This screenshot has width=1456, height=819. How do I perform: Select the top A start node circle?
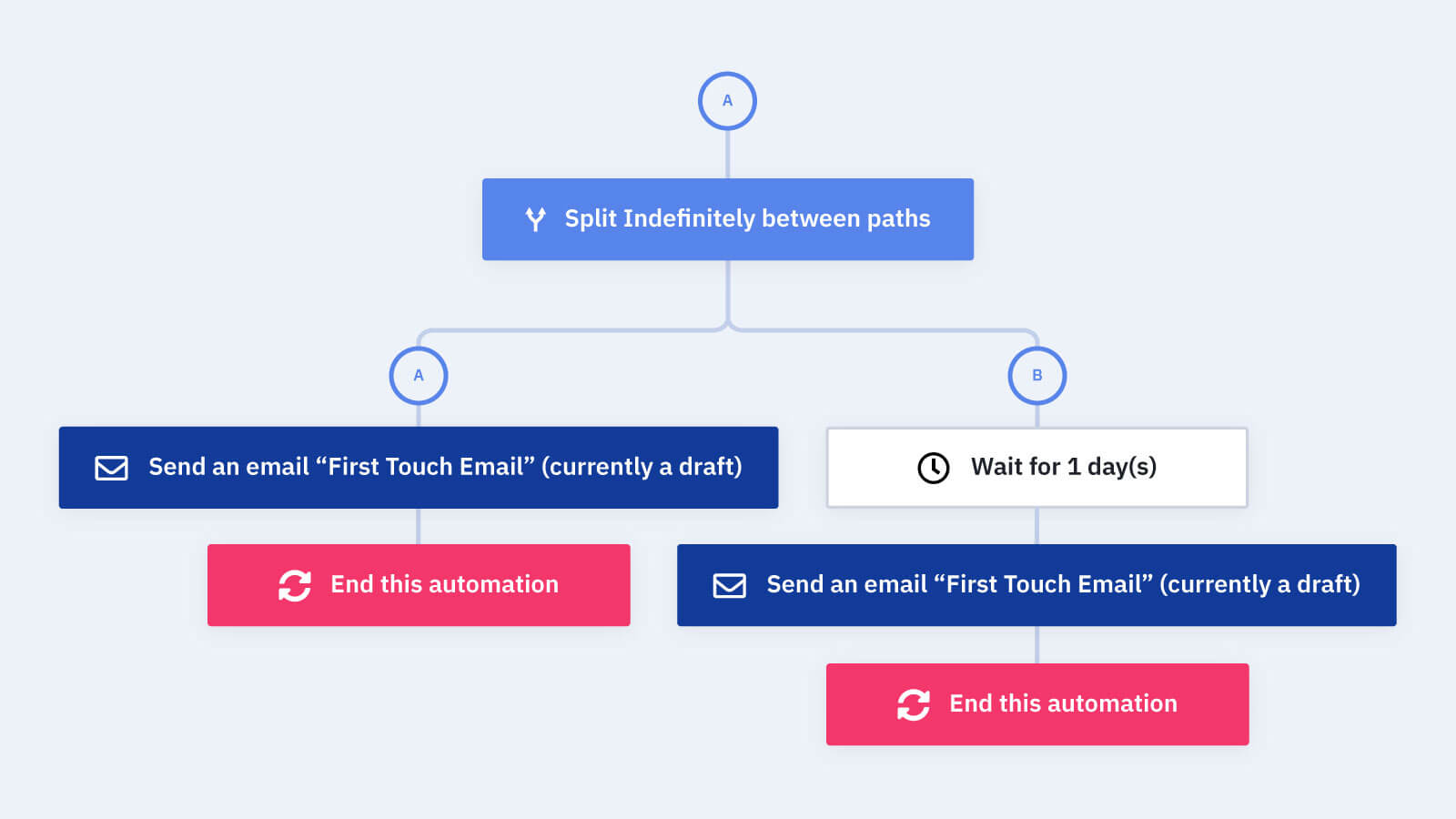727,101
